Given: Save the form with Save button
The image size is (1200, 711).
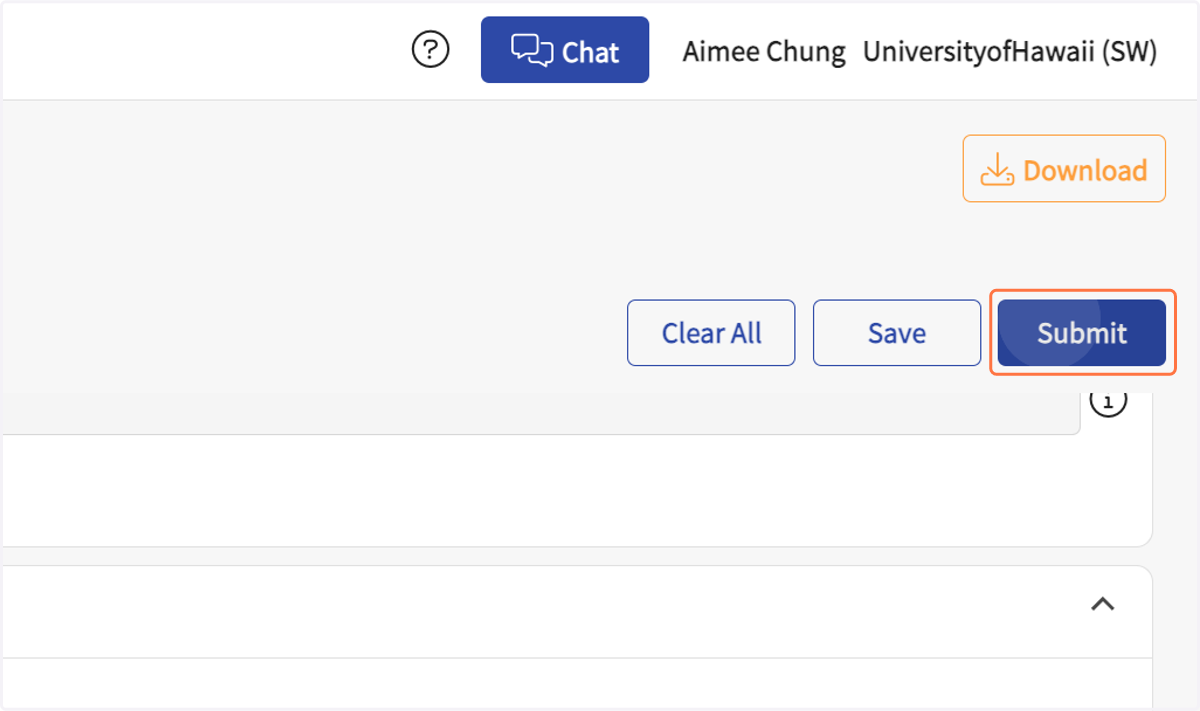Looking at the screenshot, I should (x=897, y=333).
